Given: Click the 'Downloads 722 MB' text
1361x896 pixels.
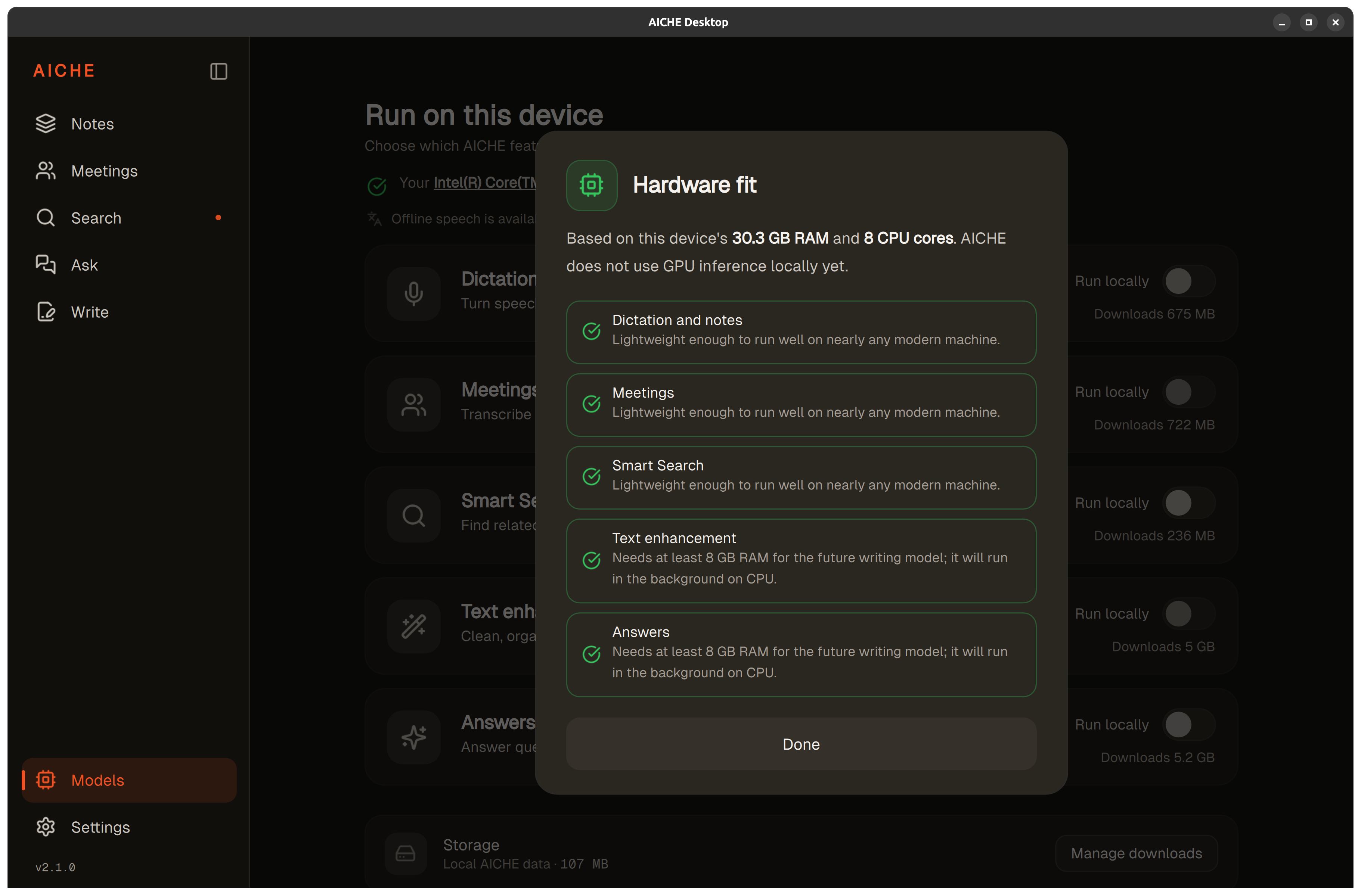Looking at the screenshot, I should click(1154, 424).
